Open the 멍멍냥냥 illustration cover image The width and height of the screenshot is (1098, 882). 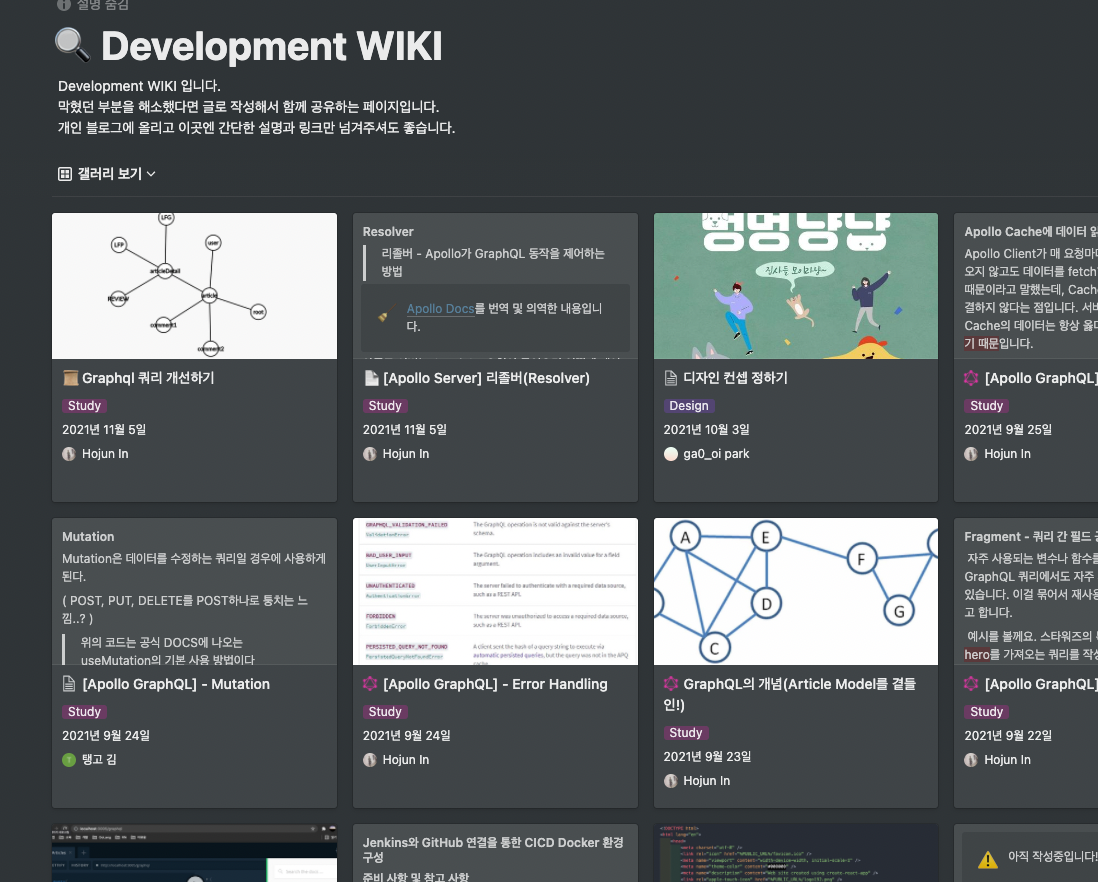pos(795,286)
